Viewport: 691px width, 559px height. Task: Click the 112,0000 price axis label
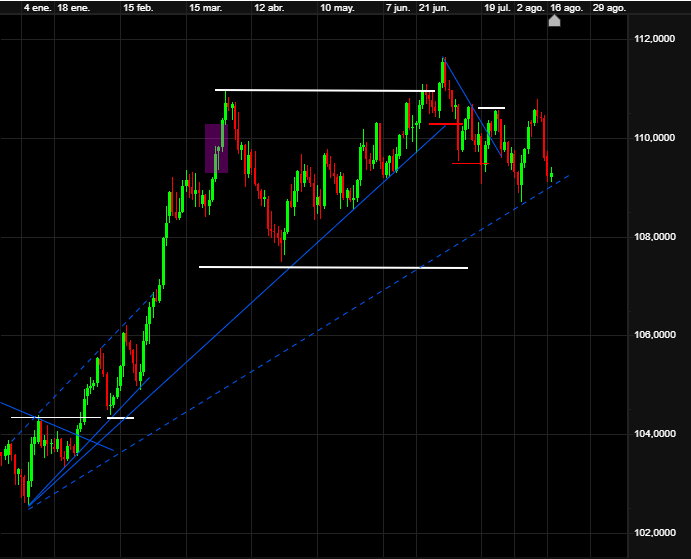(654, 39)
